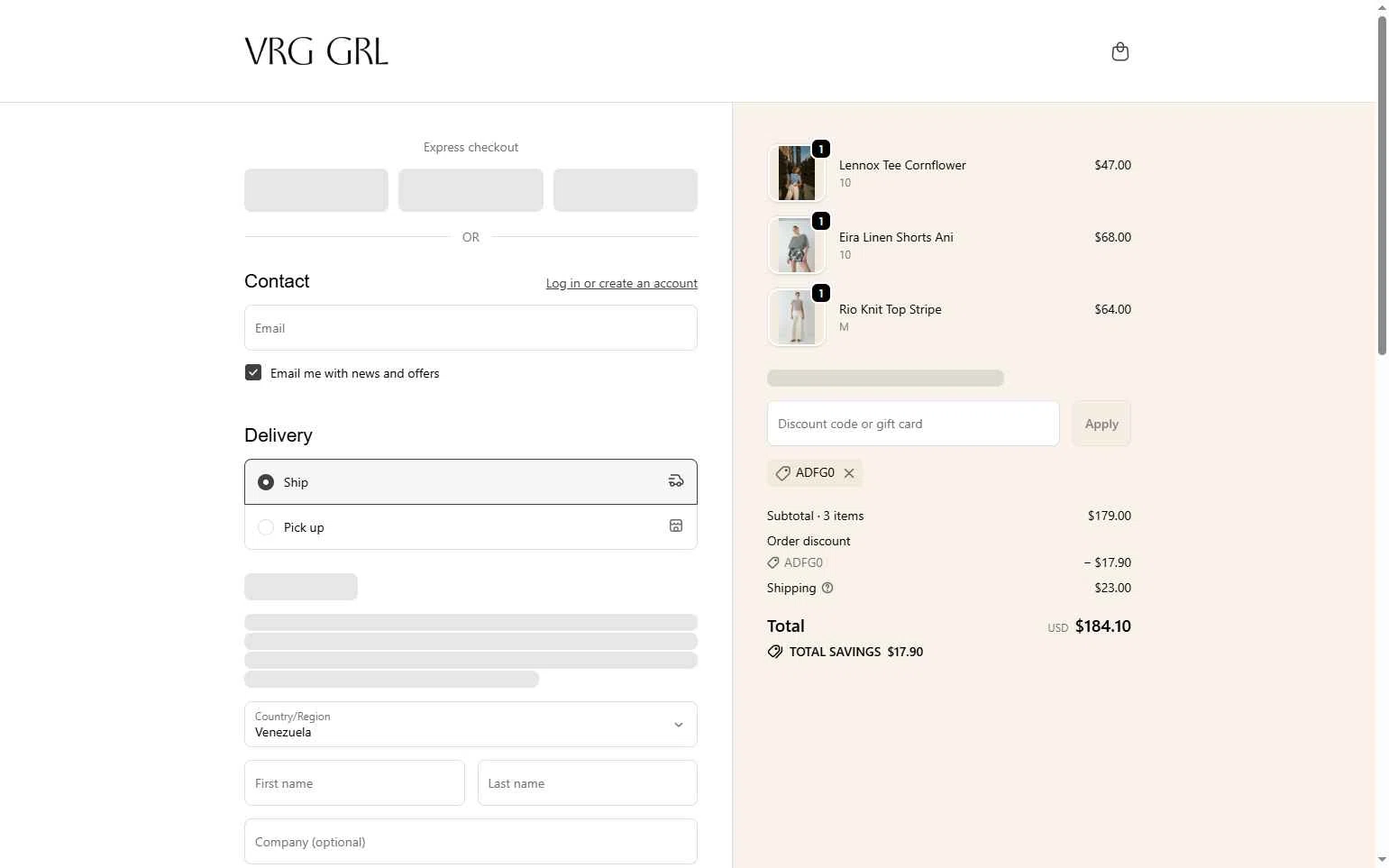The width and height of the screenshot is (1389, 868).
Task: Focus the Discount code or gift card field
Action: (913, 424)
